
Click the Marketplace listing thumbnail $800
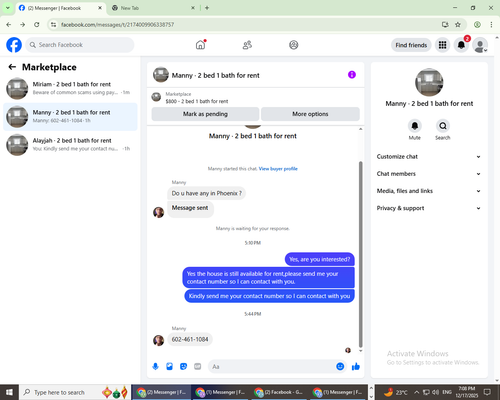[156, 97]
